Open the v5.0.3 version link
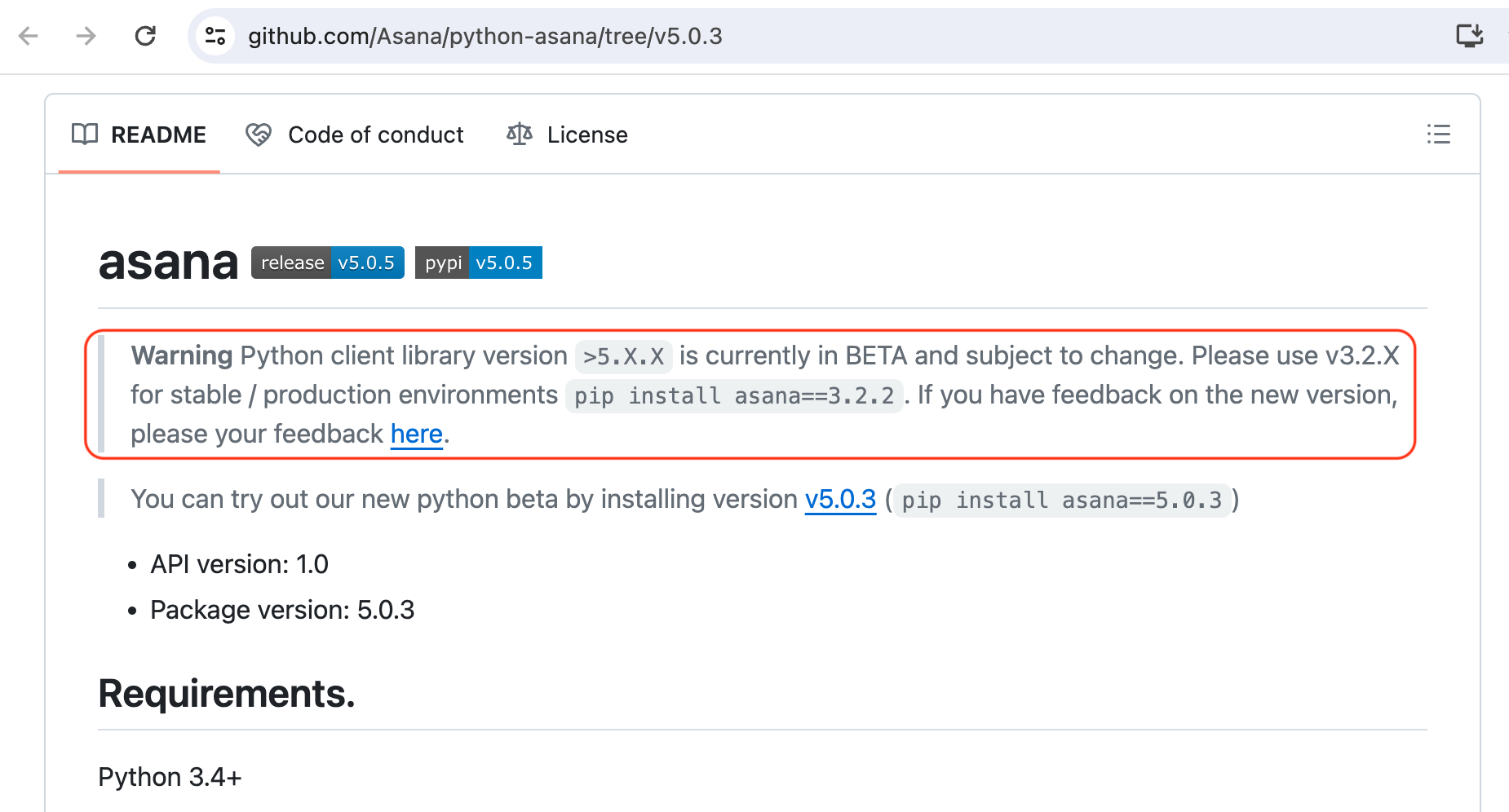Image resolution: width=1509 pixels, height=812 pixels. 840,499
